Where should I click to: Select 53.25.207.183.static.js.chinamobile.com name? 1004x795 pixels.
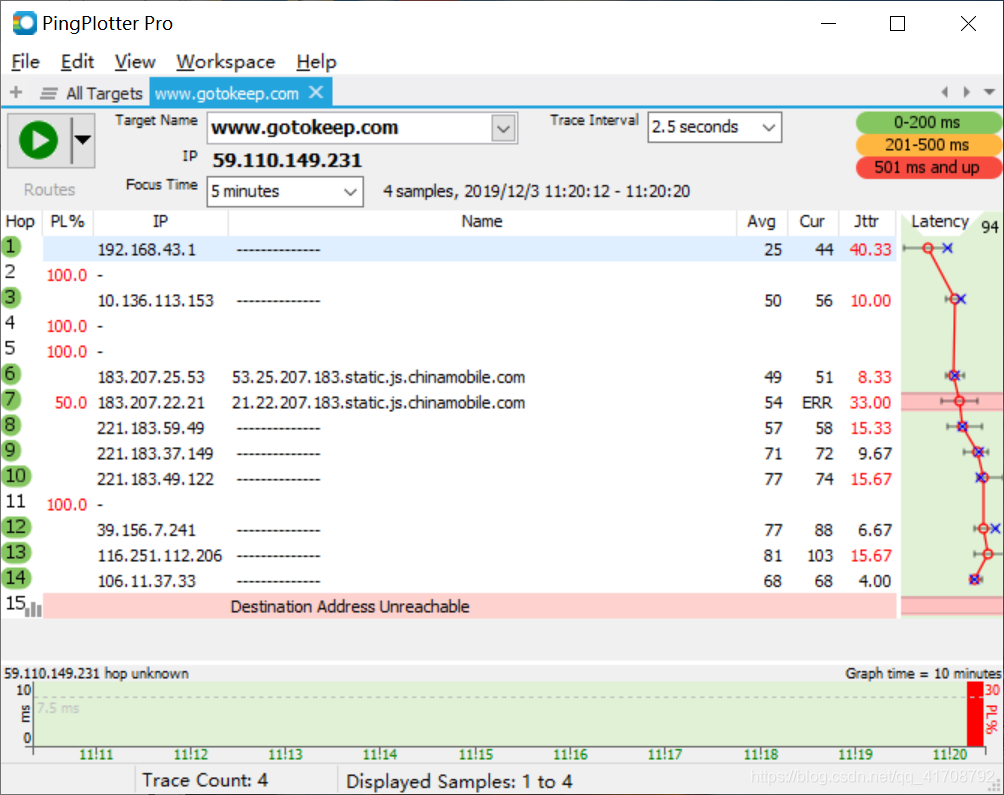[x=378, y=377]
